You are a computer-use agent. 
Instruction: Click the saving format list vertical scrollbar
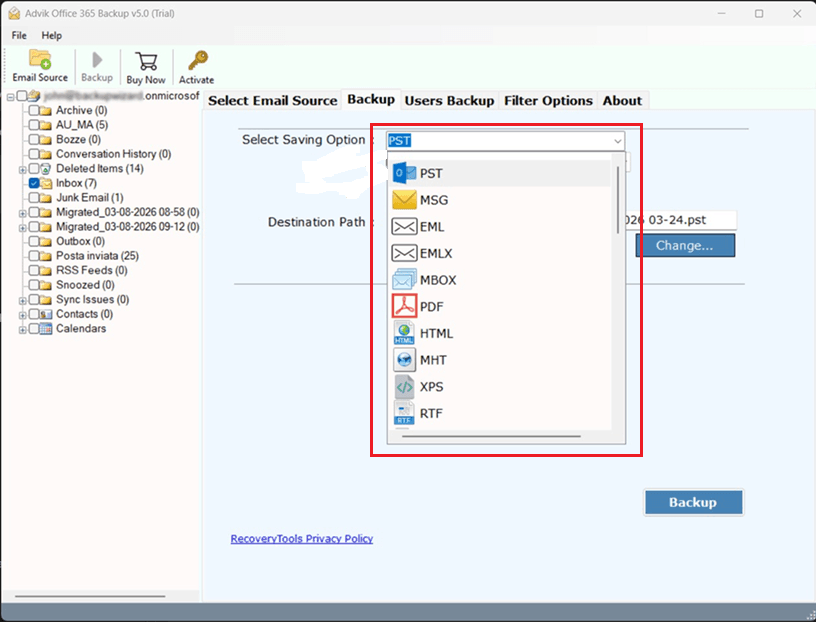click(618, 200)
